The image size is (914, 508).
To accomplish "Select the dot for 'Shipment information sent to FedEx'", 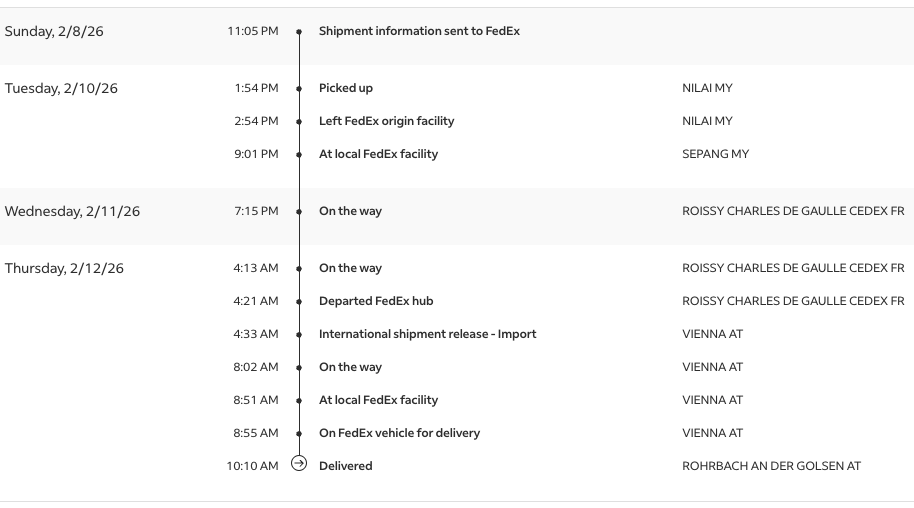I will 299,32.
